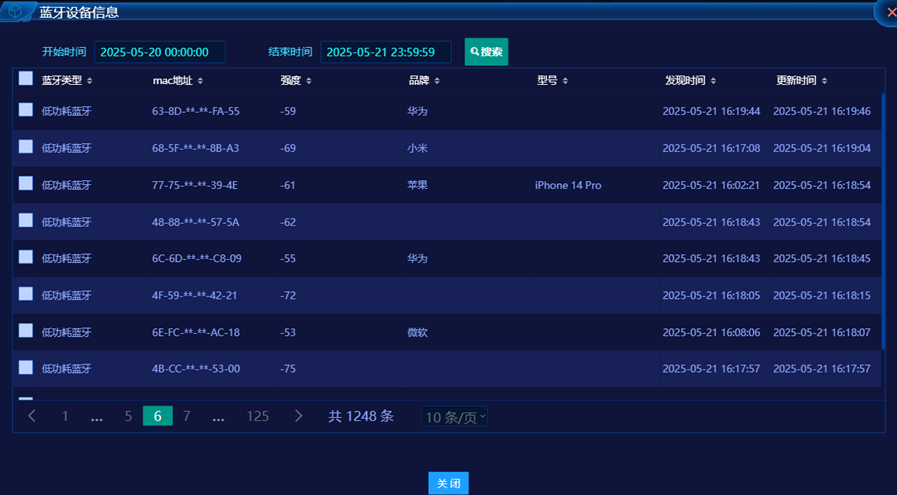897x495 pixels.
Task: Click update time 2025-05-21 16:19:04
Action: 822,148
